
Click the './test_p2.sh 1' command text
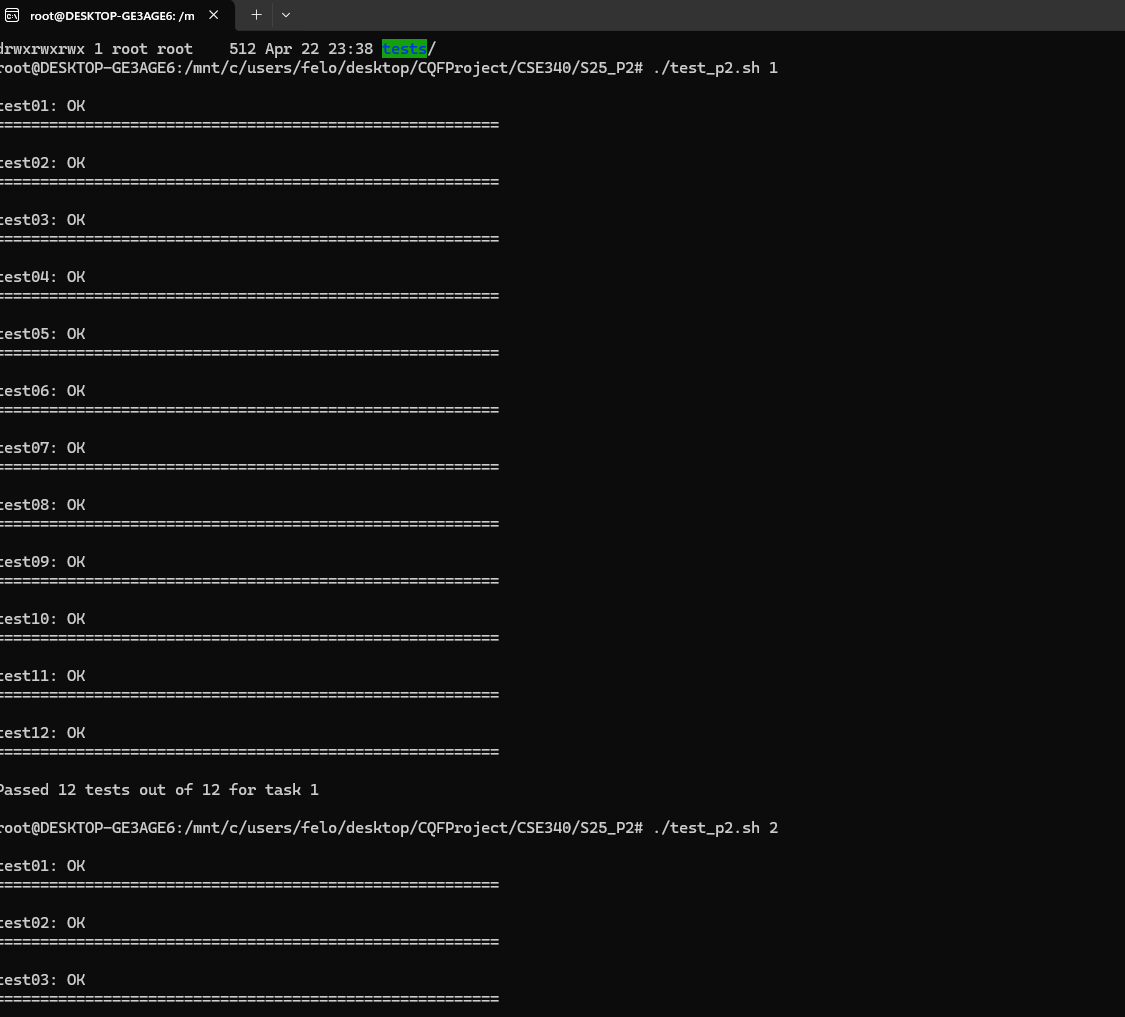(x=714, y=68)
